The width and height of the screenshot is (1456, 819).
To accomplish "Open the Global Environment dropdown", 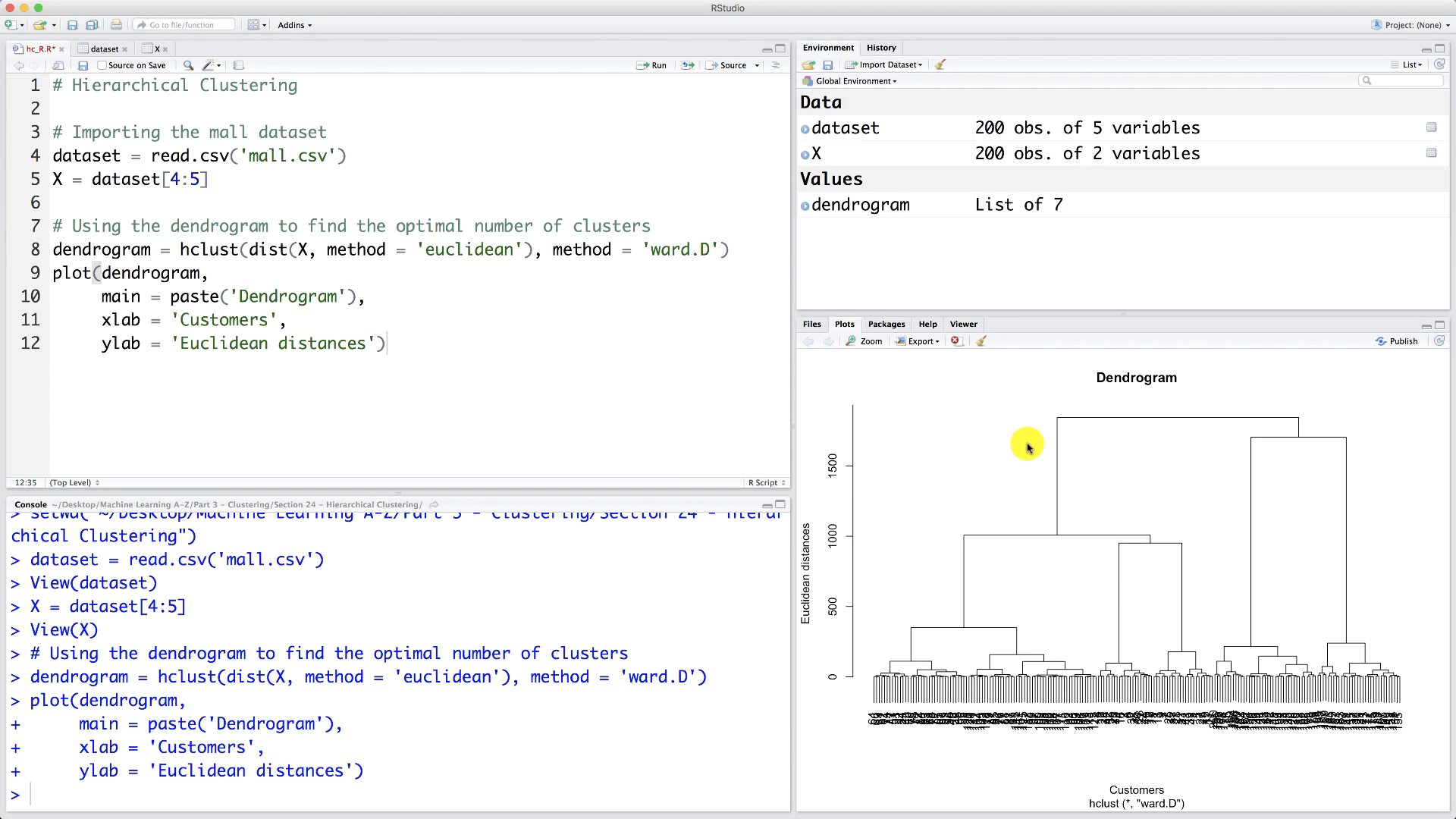I will pyautogui.click(x=849, y=81).
